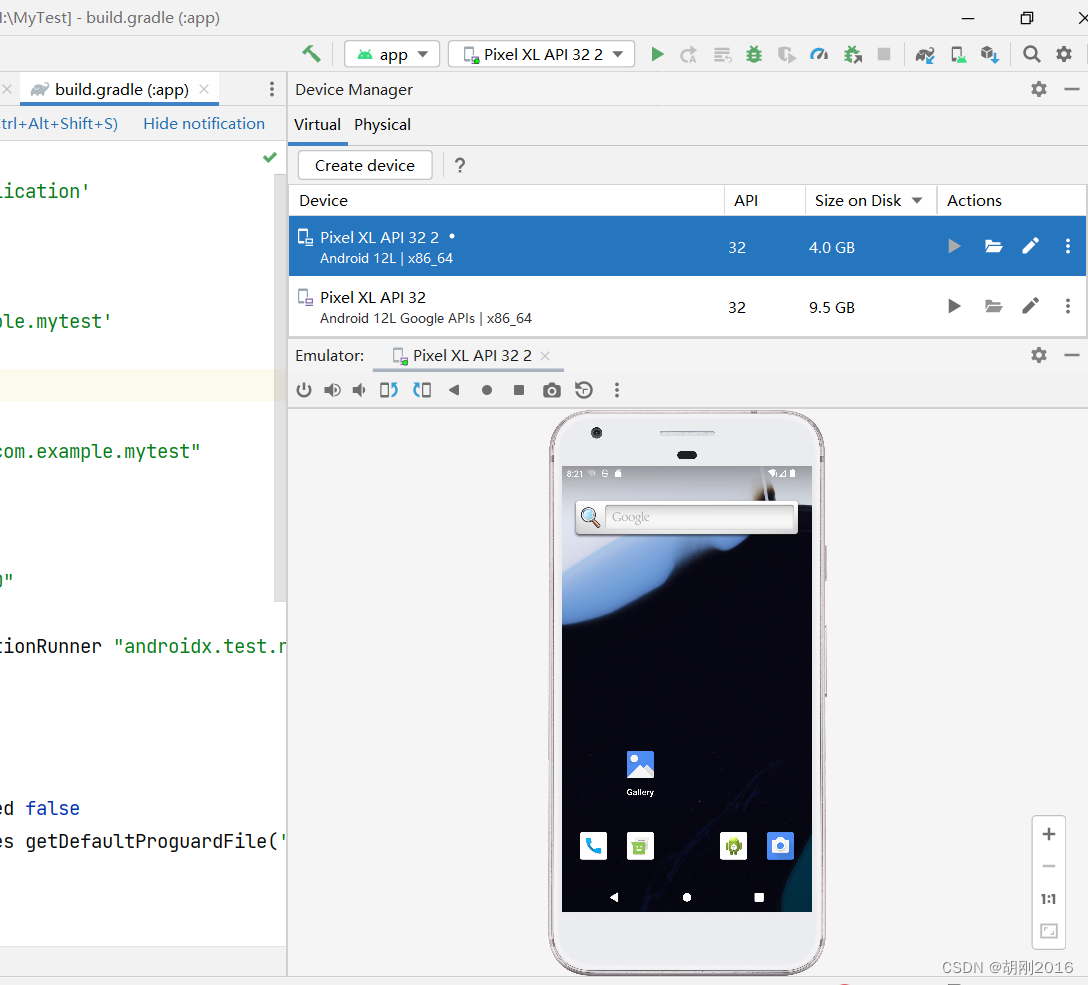
Task: Open Device Manager panel settings gear
Action: [x=1039, y=89]
